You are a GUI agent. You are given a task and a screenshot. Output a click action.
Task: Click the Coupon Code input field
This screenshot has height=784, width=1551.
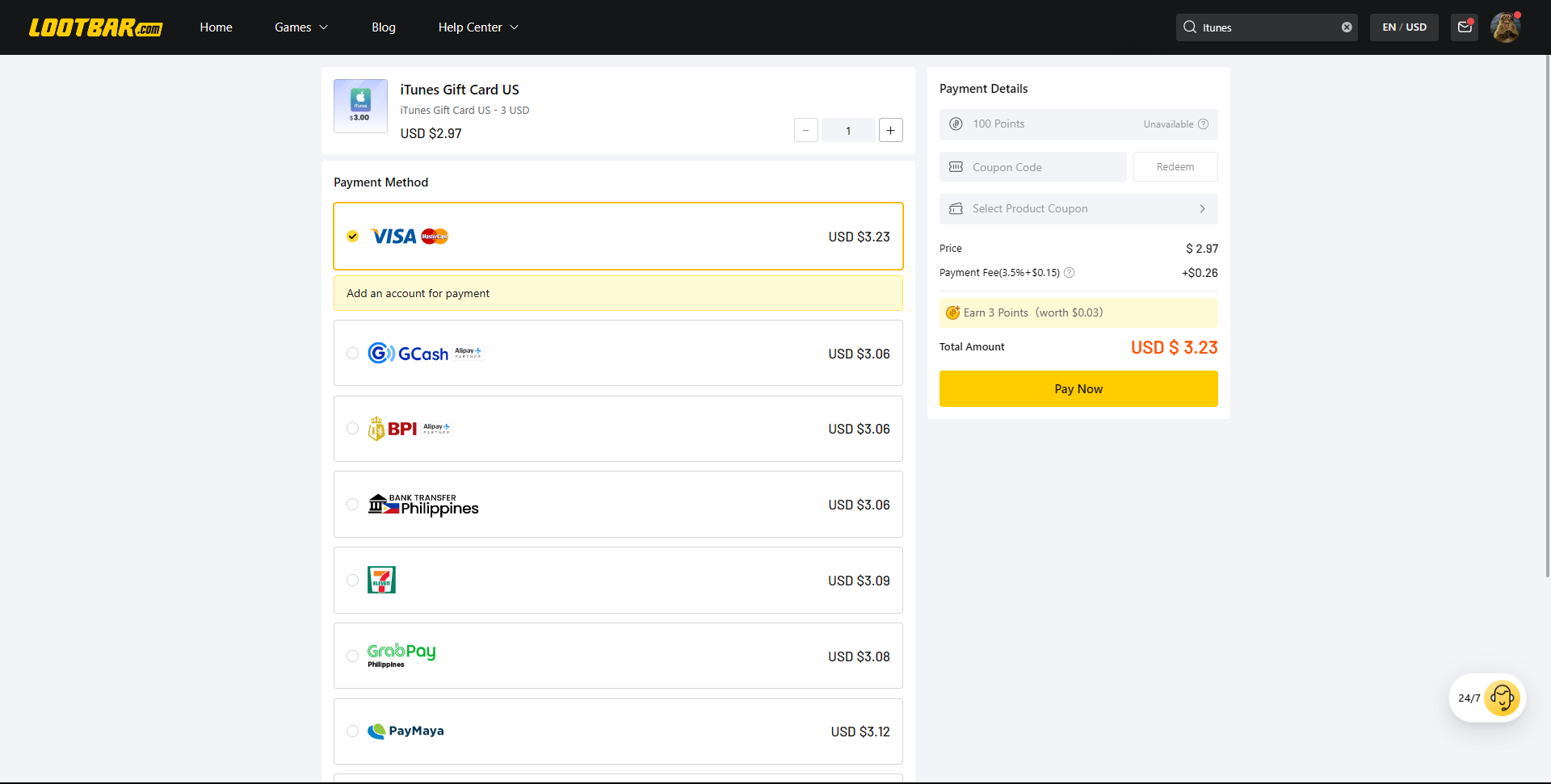click(x=1033, y=166)
